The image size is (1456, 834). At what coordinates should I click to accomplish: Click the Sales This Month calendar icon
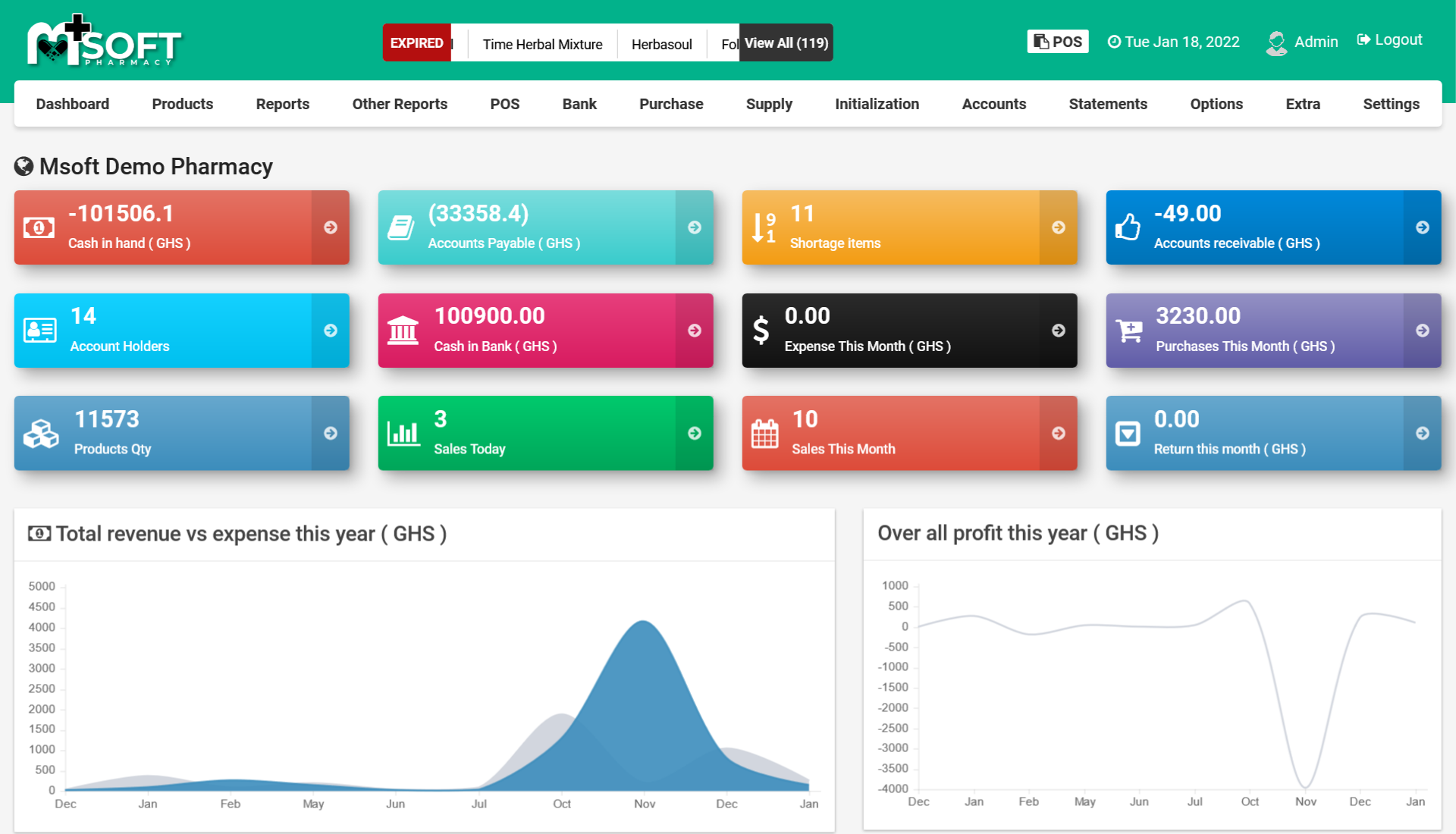(x=764, y=434)
